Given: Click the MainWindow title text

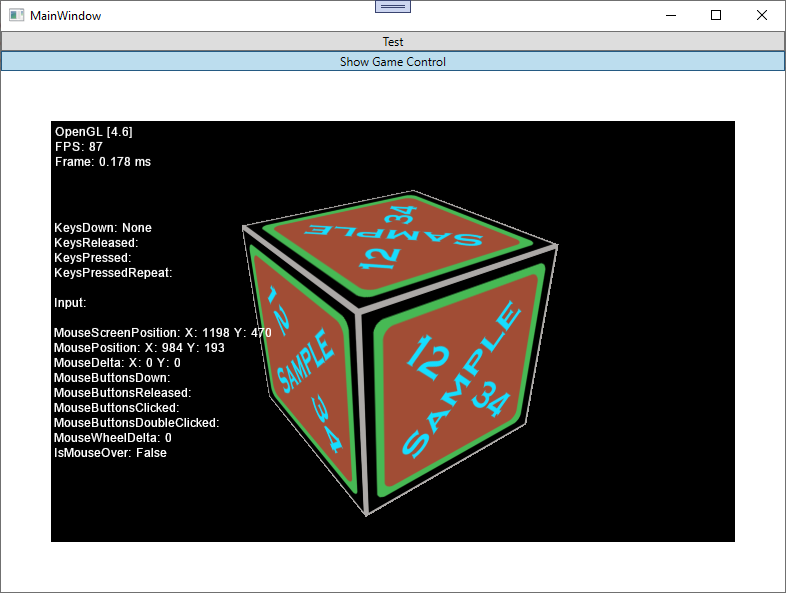Looking at the screenshot, I should [x=65, y=16].
